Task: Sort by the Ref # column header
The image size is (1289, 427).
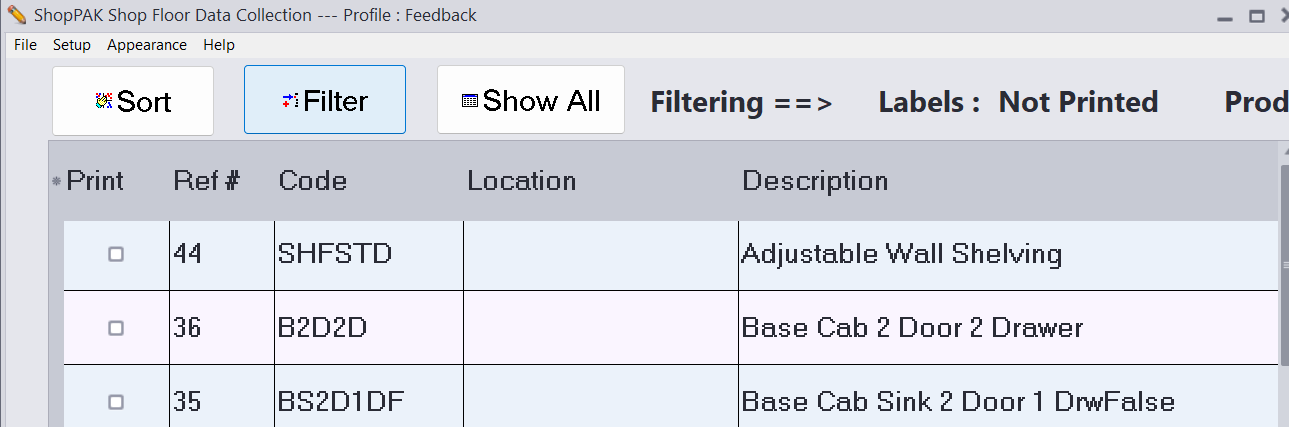Action: 206,181
